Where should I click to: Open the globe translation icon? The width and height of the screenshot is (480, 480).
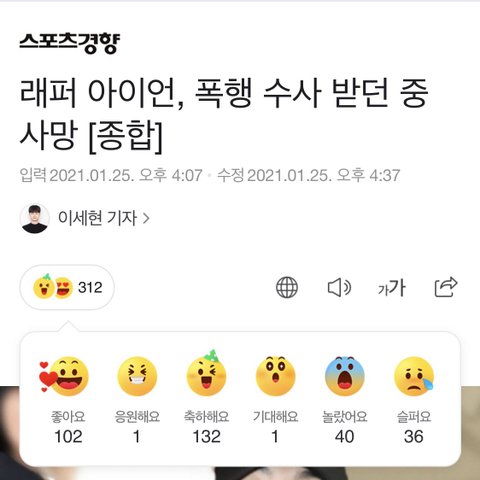coord(287,287)
